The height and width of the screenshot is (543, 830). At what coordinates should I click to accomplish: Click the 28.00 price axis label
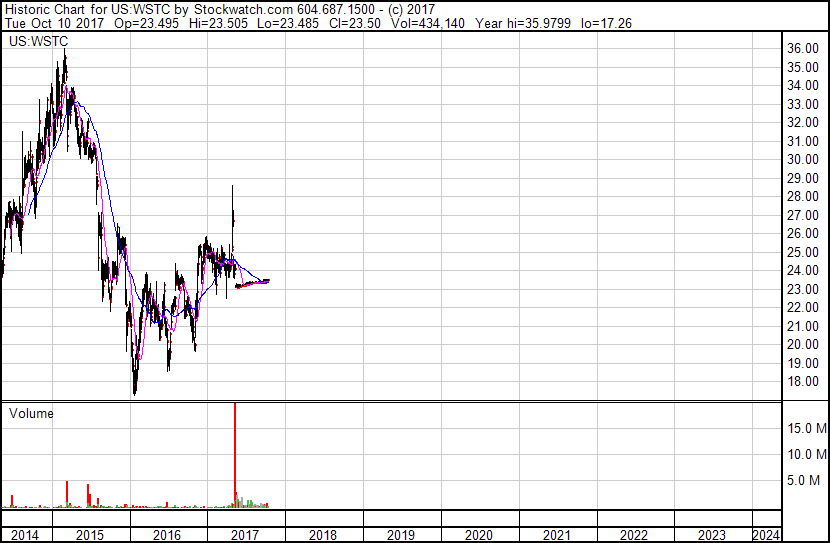point(803,196)
